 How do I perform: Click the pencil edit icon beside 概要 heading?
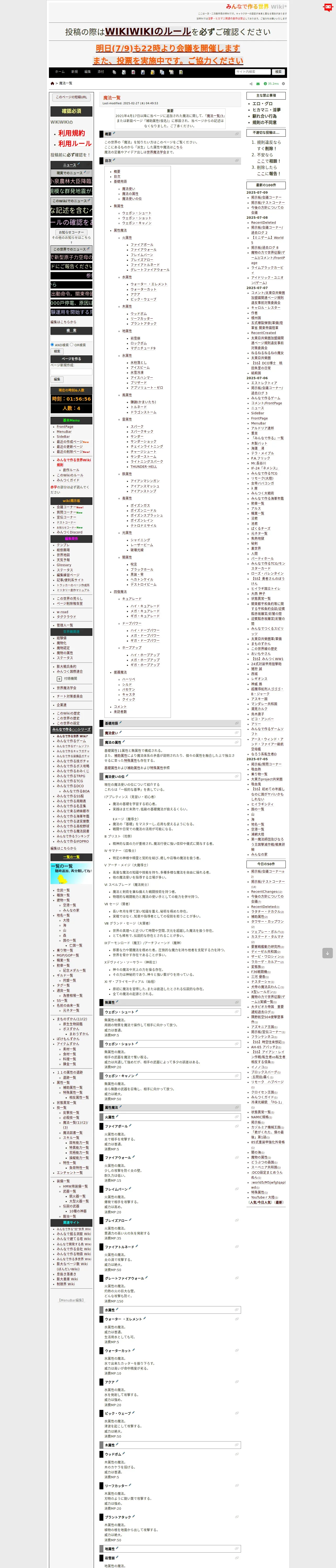tap(114, 133)
